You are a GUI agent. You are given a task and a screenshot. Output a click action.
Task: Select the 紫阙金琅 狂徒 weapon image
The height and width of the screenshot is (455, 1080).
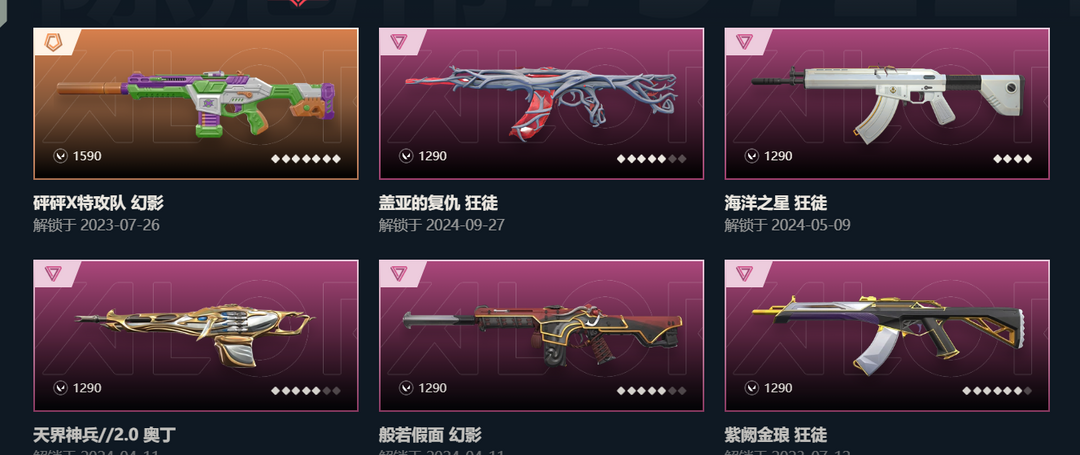click(x=887, y=335)
